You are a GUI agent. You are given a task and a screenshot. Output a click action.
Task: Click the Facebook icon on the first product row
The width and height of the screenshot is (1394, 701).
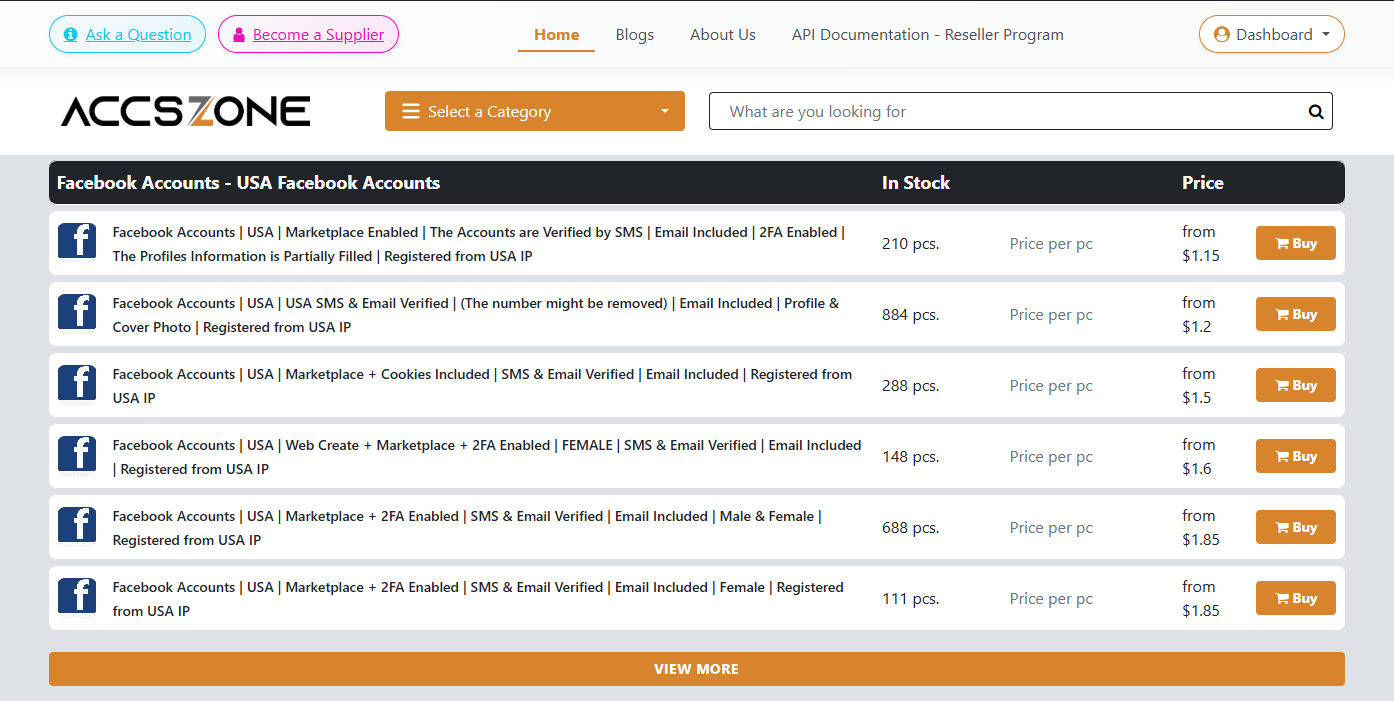77,241
